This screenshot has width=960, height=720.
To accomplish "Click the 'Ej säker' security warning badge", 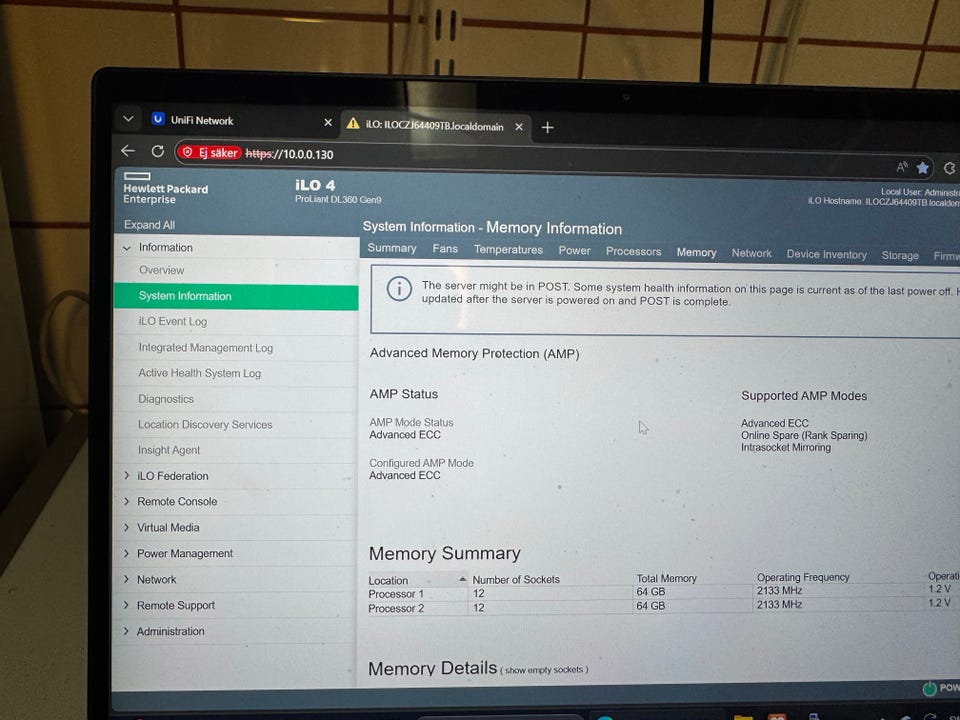I will tap(210, 152).
